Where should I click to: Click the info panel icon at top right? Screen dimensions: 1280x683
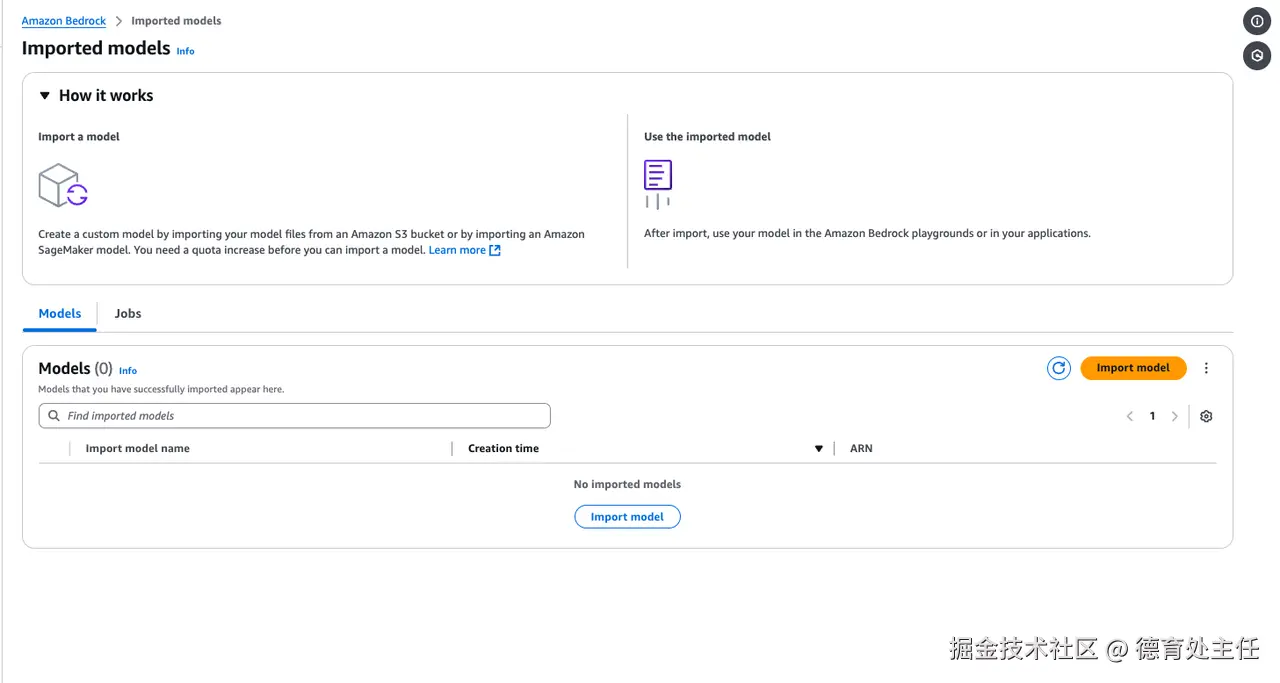[1257, 21]
